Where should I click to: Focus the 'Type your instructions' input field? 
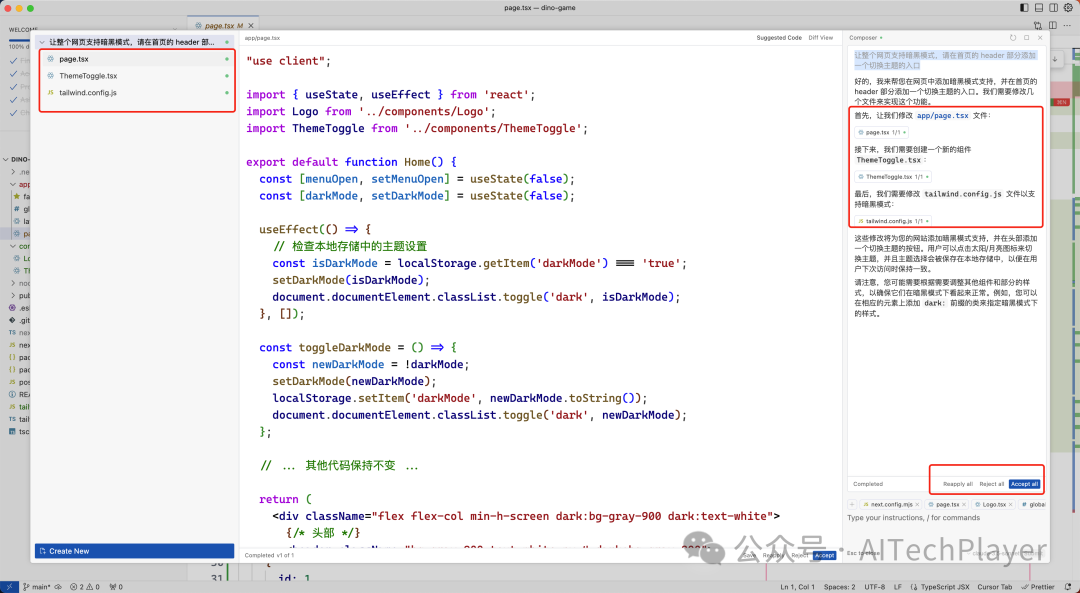click(940, 518)
